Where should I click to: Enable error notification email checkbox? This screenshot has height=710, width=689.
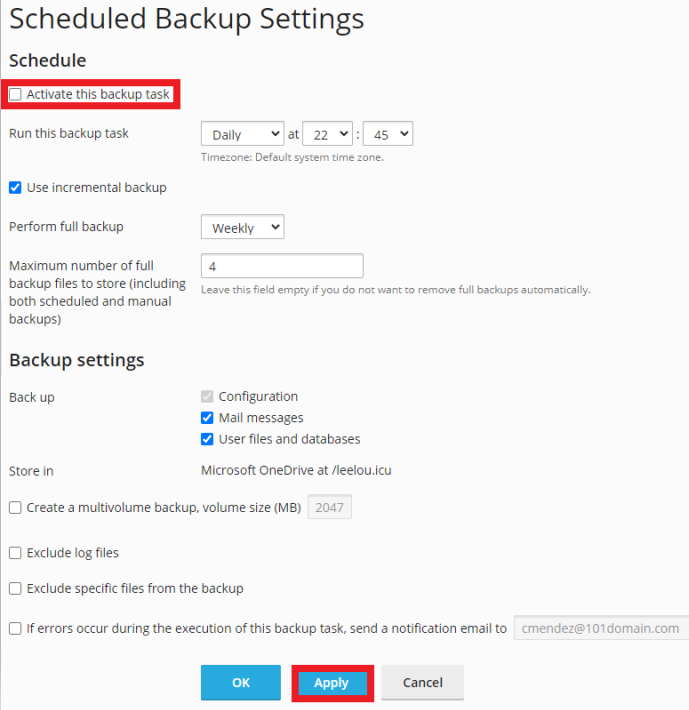15,629
